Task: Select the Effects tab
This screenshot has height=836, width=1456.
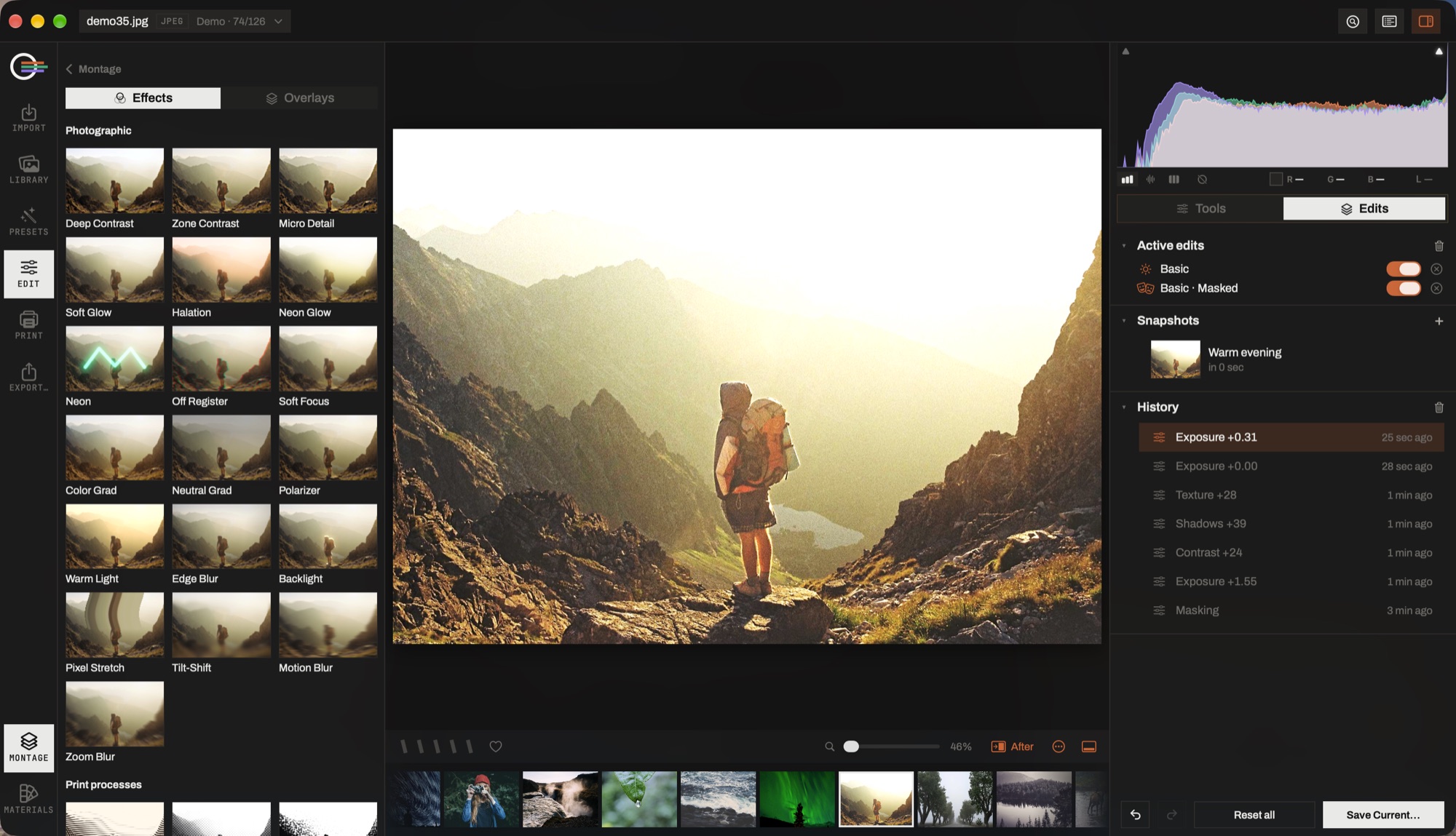Action: click(x=143, y=98)
